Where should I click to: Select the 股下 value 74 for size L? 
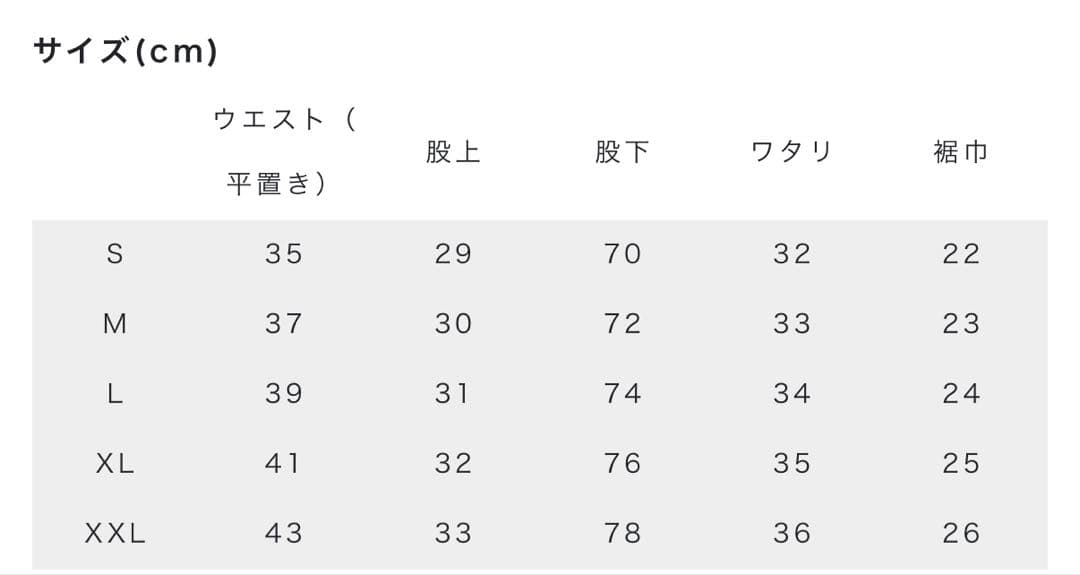click(622, 394)
